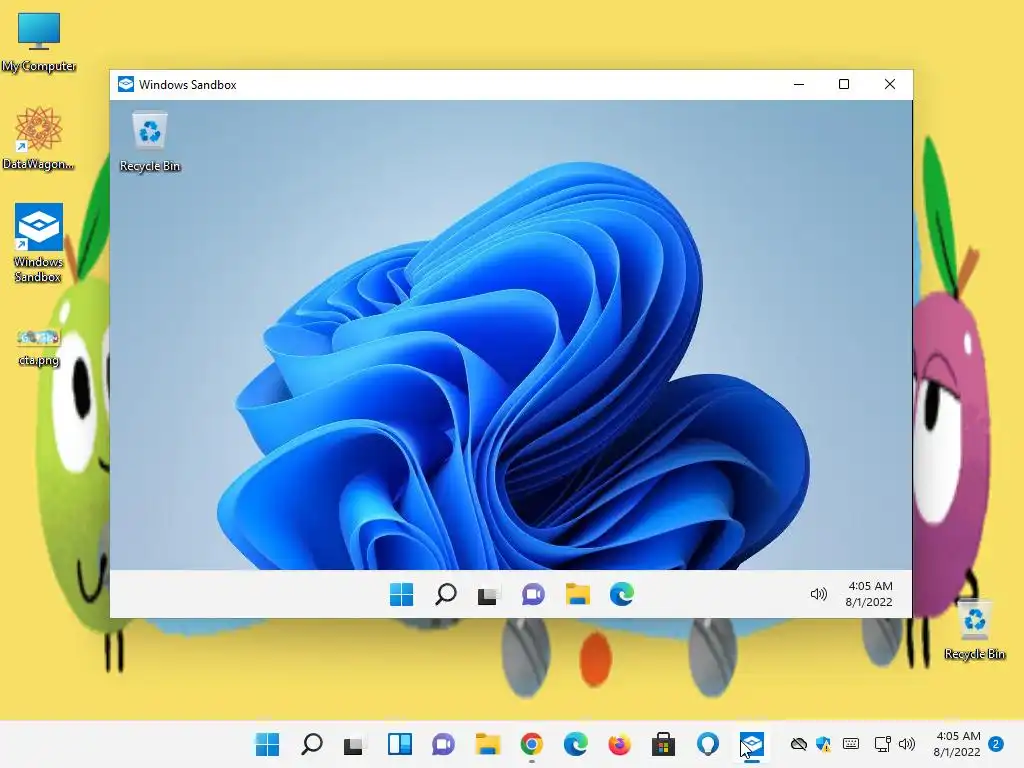The width and height of the screenshot is (1024, 768).
Task: Click the Windows Sandbox host taskbar button
Action: [751, 744]
